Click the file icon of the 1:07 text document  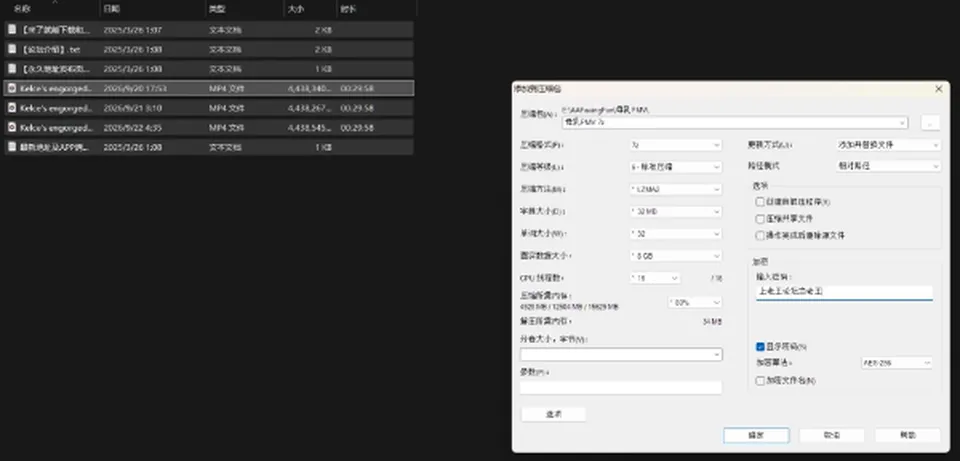tap(12, 29)
